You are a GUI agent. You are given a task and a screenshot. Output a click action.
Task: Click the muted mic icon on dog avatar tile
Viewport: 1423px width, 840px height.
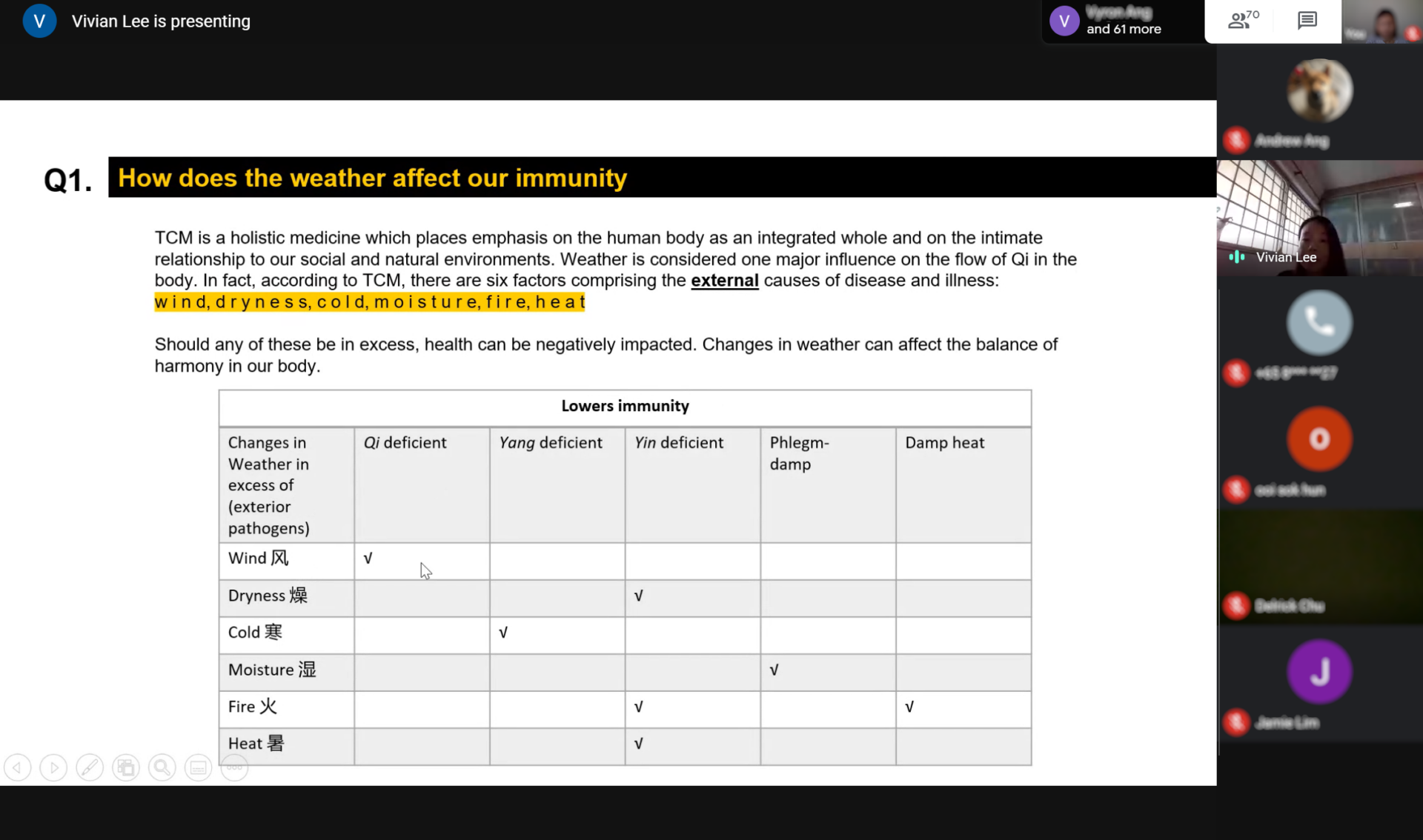click(1235, 140)
